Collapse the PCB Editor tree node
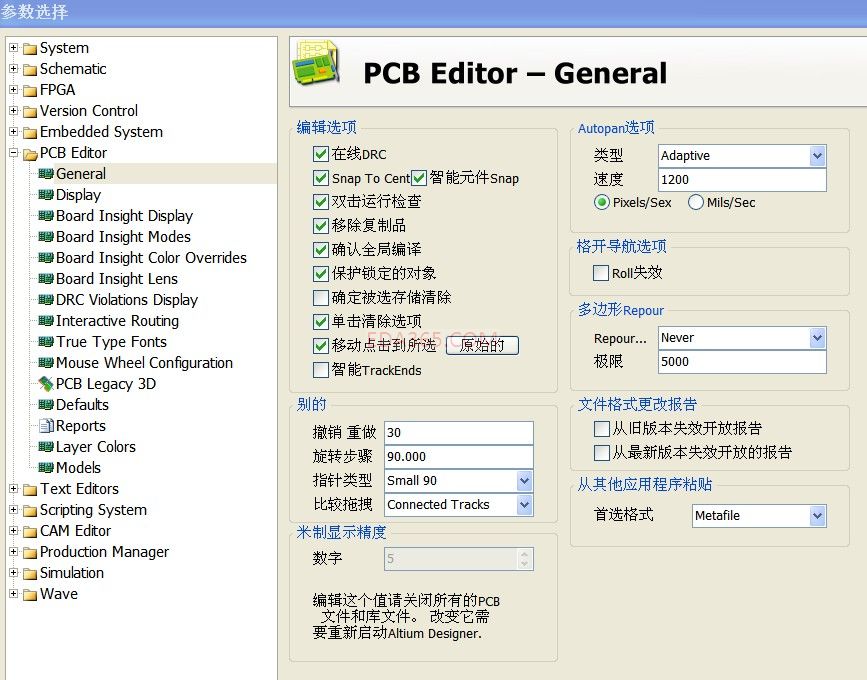The width and height of the screenshot is (867, 680). tap(13, 153)
